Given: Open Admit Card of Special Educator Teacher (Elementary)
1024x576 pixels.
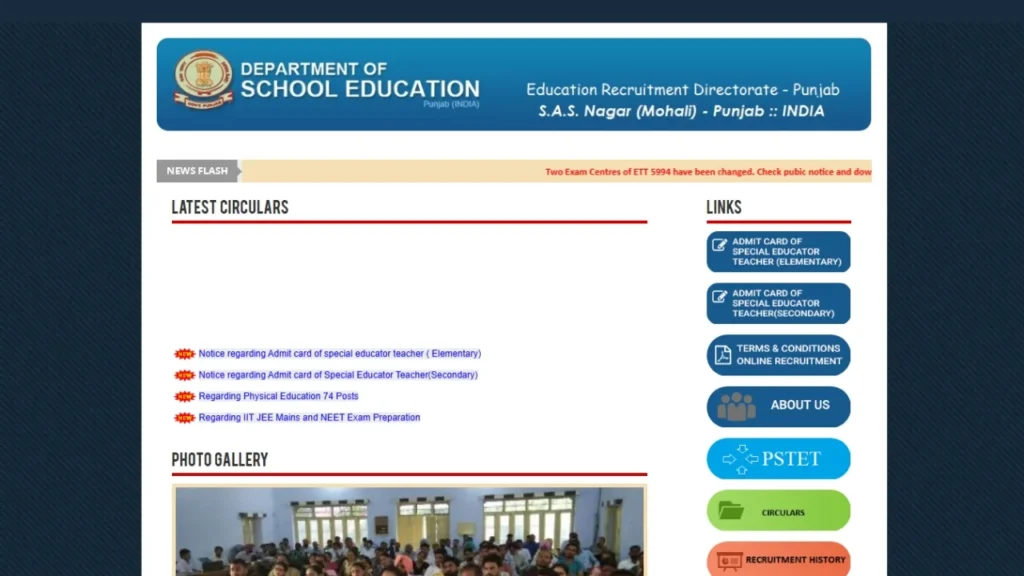Looking at the screenshot, I should pos(778,251).
